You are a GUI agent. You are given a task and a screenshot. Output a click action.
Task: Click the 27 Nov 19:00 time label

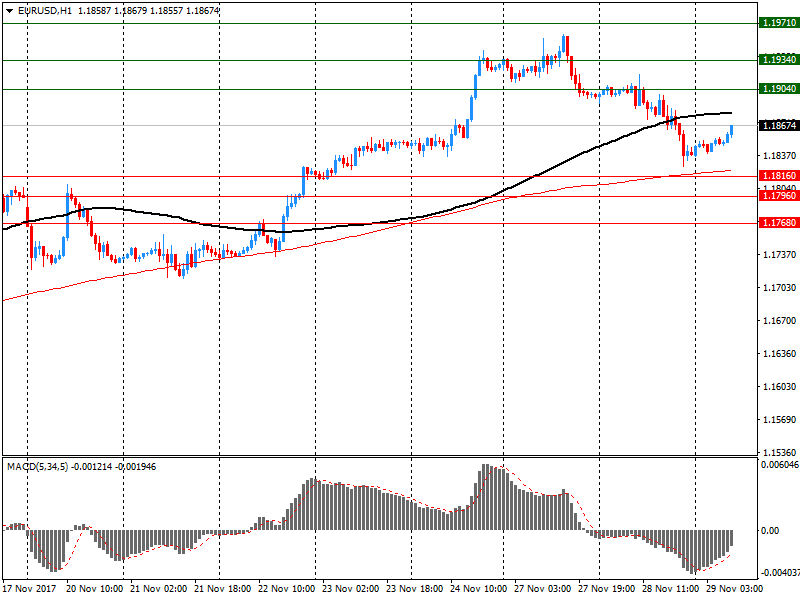(x=607, y=589)
